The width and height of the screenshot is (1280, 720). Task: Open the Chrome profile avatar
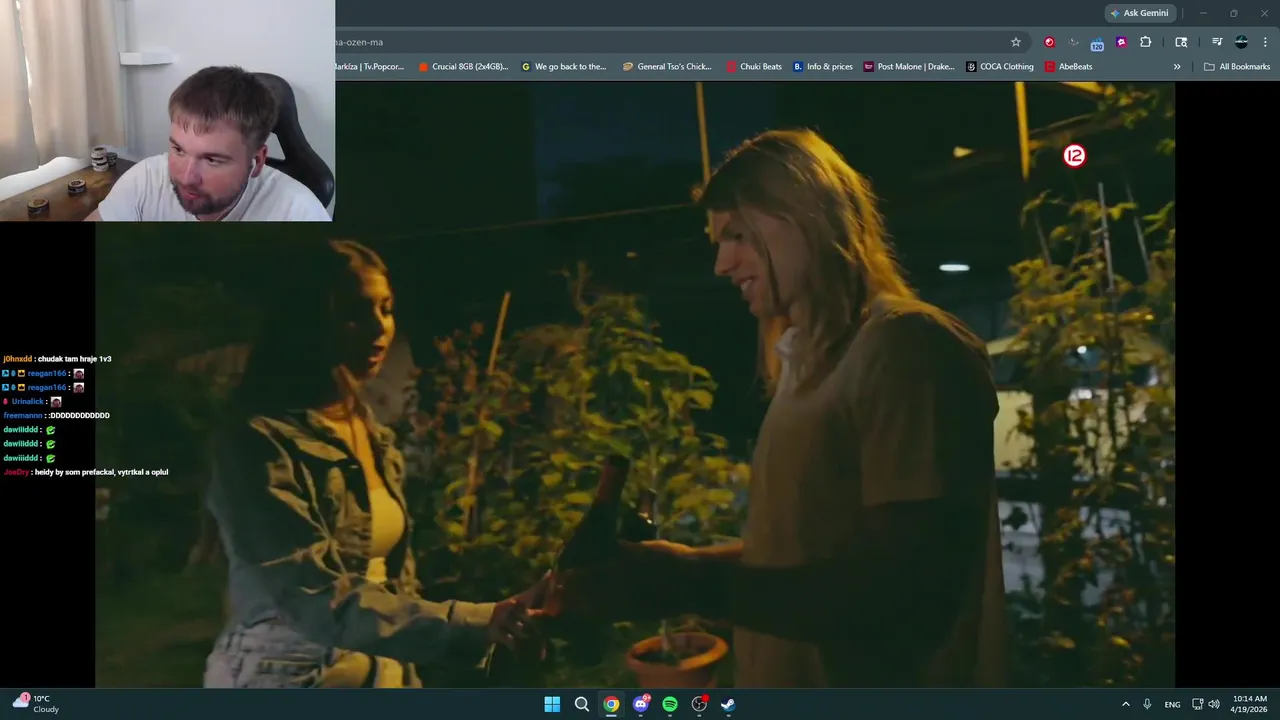click(x=1241, y=42)
